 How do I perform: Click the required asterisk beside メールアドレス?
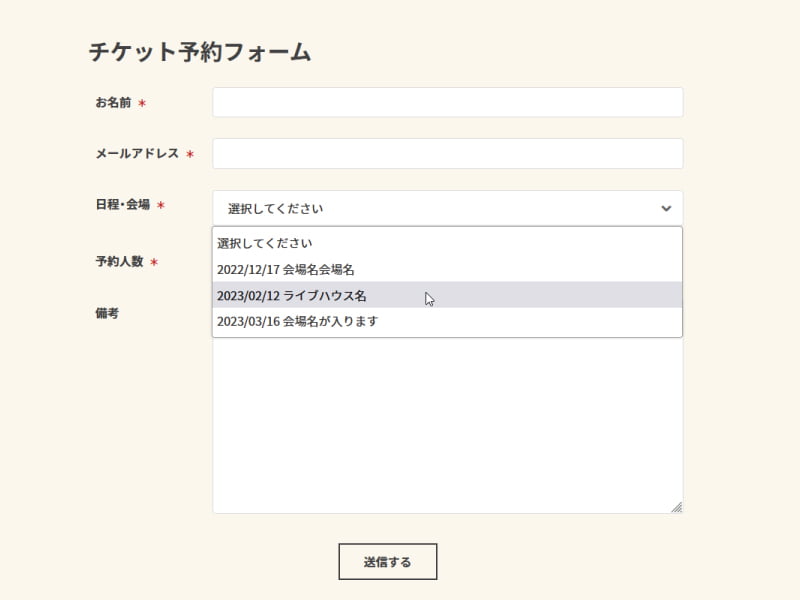pyautogui.click(x=189, y=153)
